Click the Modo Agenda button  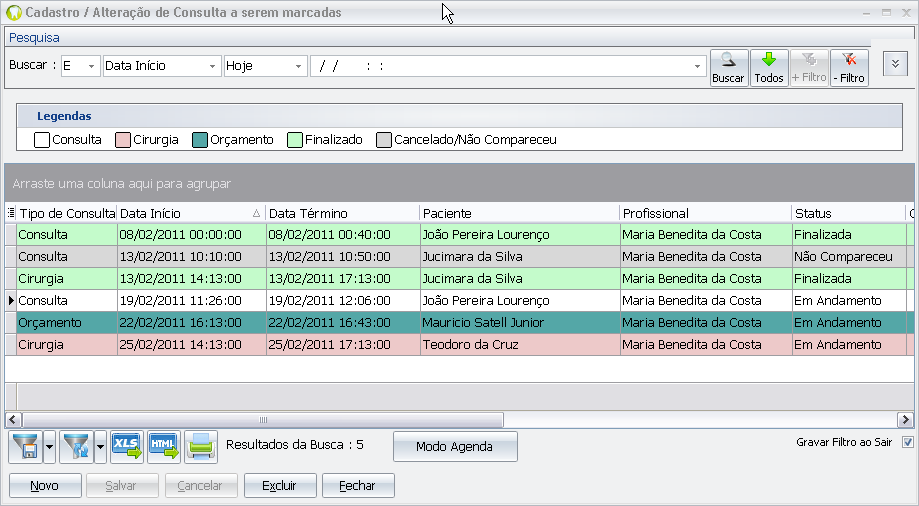[x=455, y=447]
